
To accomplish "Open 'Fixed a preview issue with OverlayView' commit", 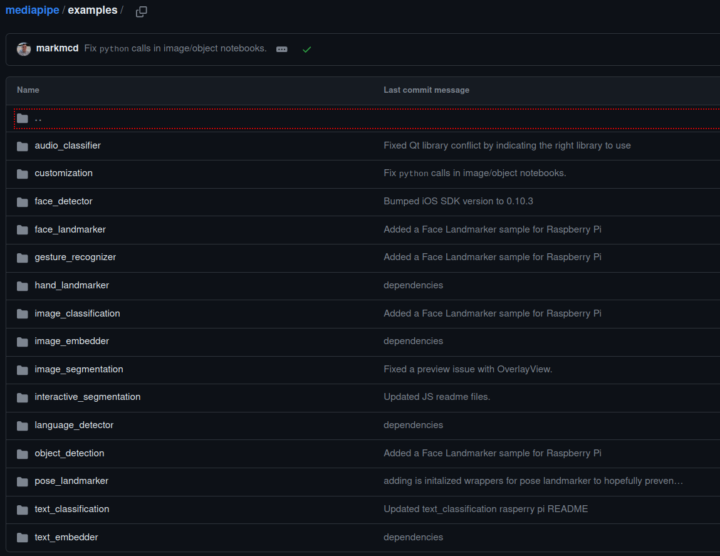I will pyautogui.click(x=468, y=369).
